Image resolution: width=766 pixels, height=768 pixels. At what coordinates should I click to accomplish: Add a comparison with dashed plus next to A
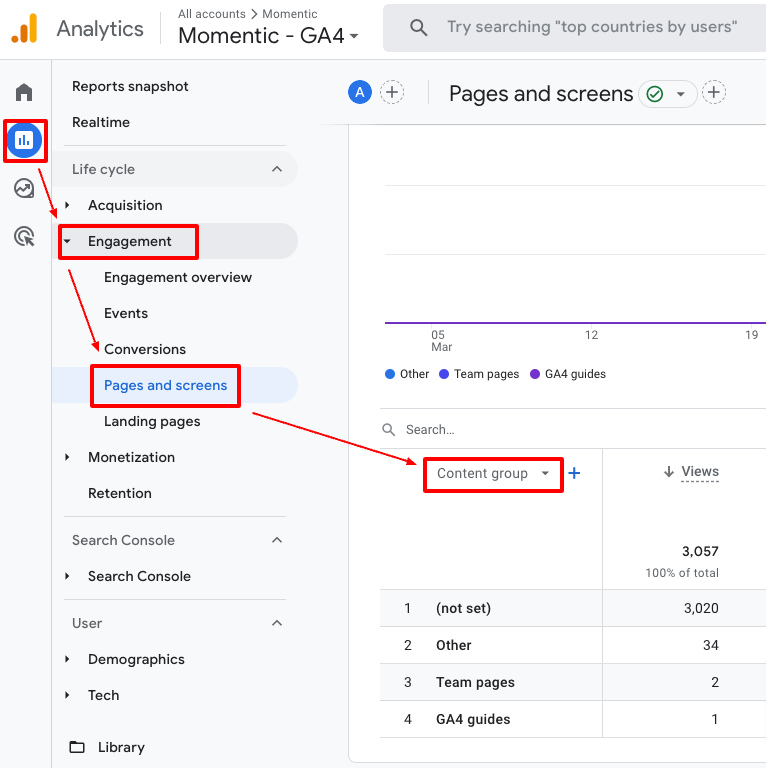coord(392,92)
